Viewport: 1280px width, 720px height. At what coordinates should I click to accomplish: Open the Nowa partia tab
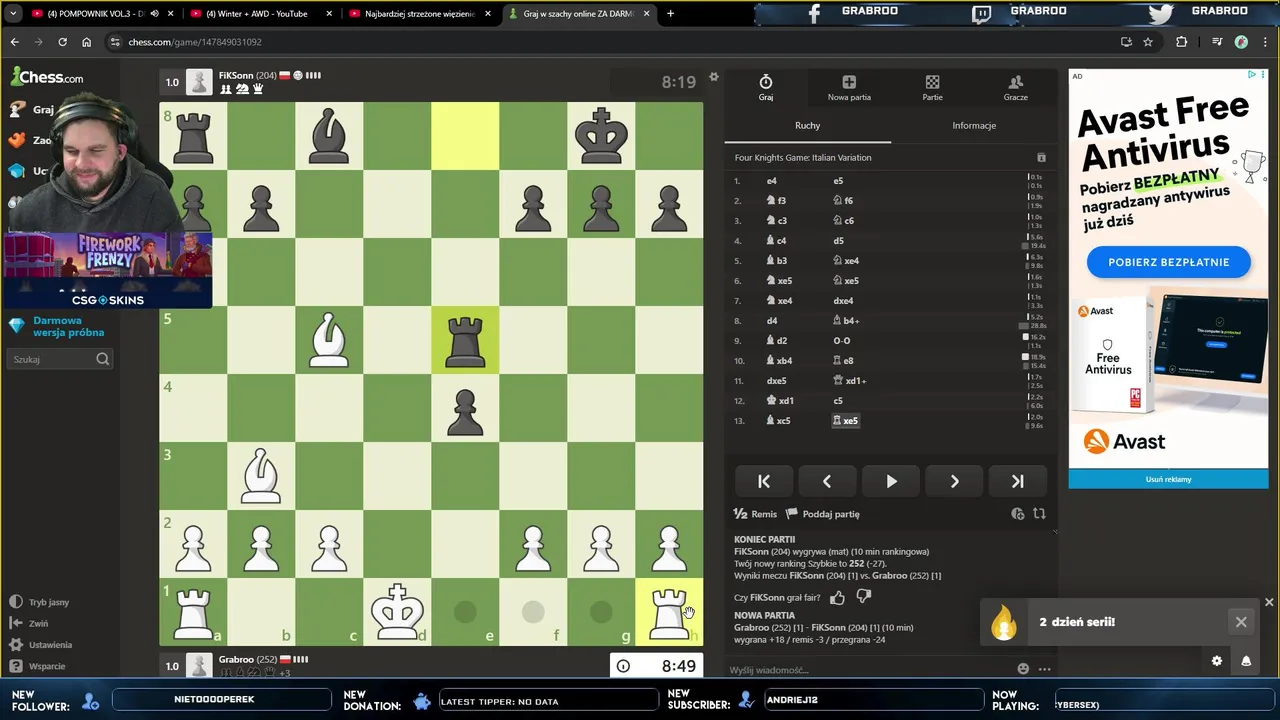849,88
